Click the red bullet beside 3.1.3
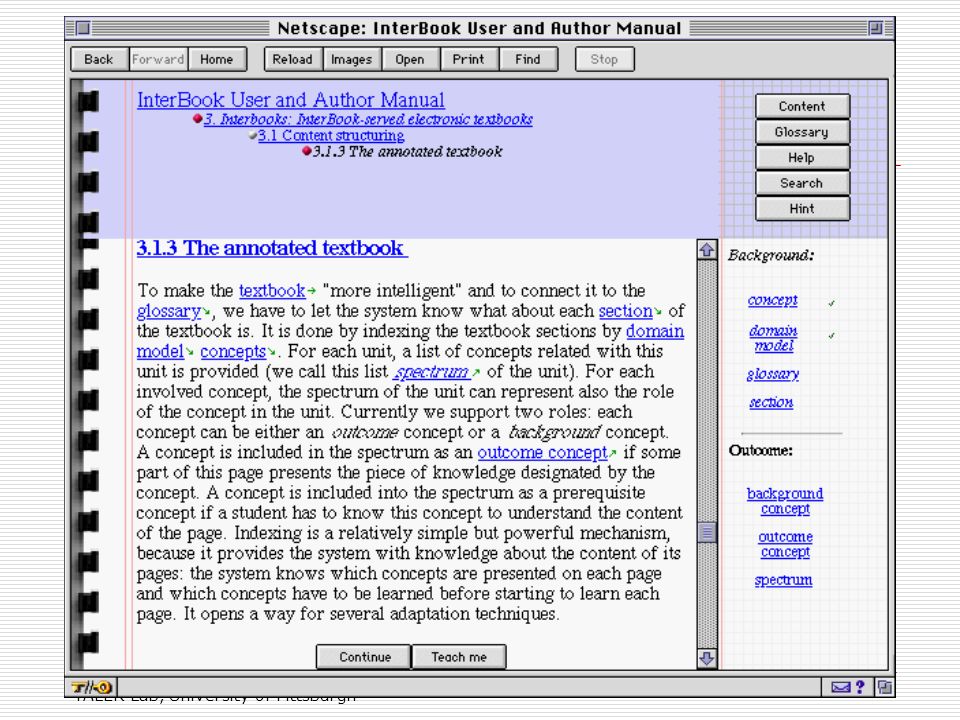This screenshot has height=720, width=960. click(307, 151)
